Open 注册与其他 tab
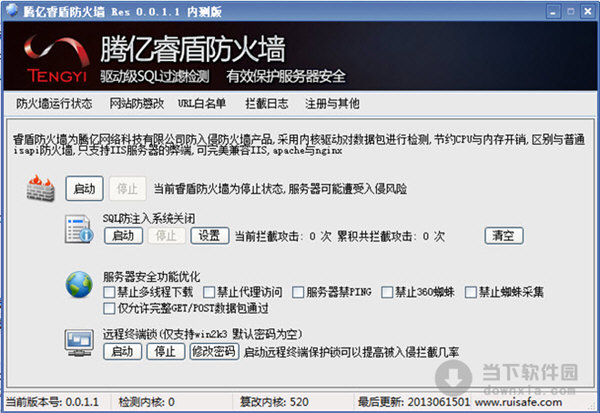The height and width of the screenshot is (413, 600). (x=332, y=103)
